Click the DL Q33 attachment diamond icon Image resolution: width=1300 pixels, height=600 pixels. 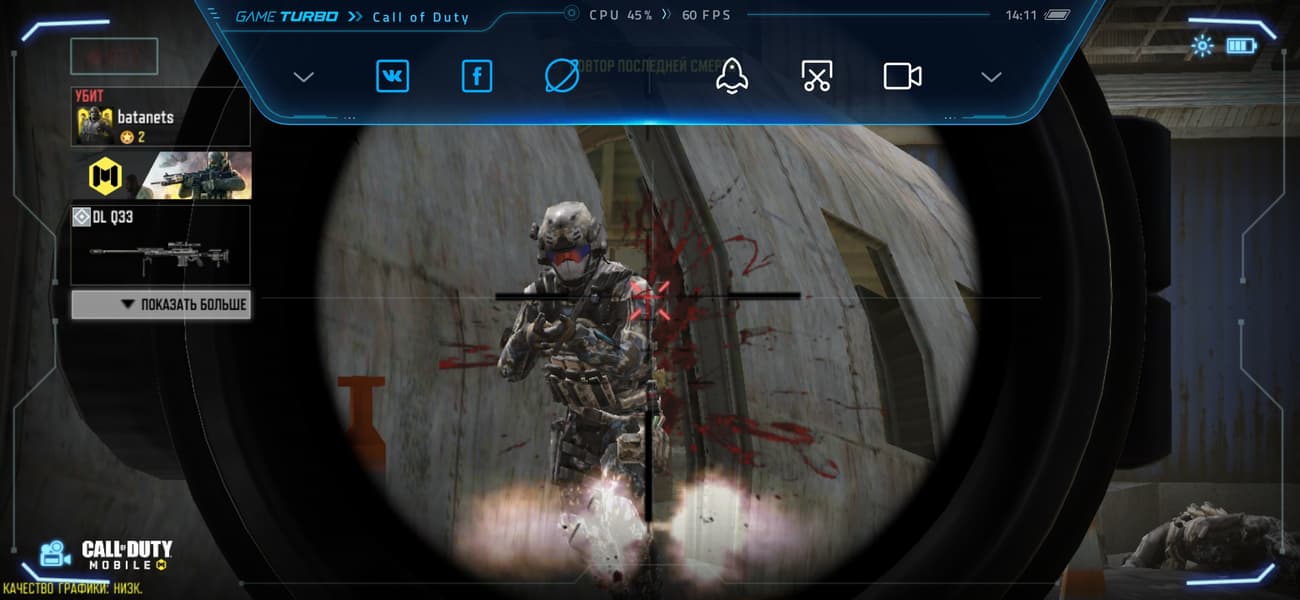[x=81, y=216]
